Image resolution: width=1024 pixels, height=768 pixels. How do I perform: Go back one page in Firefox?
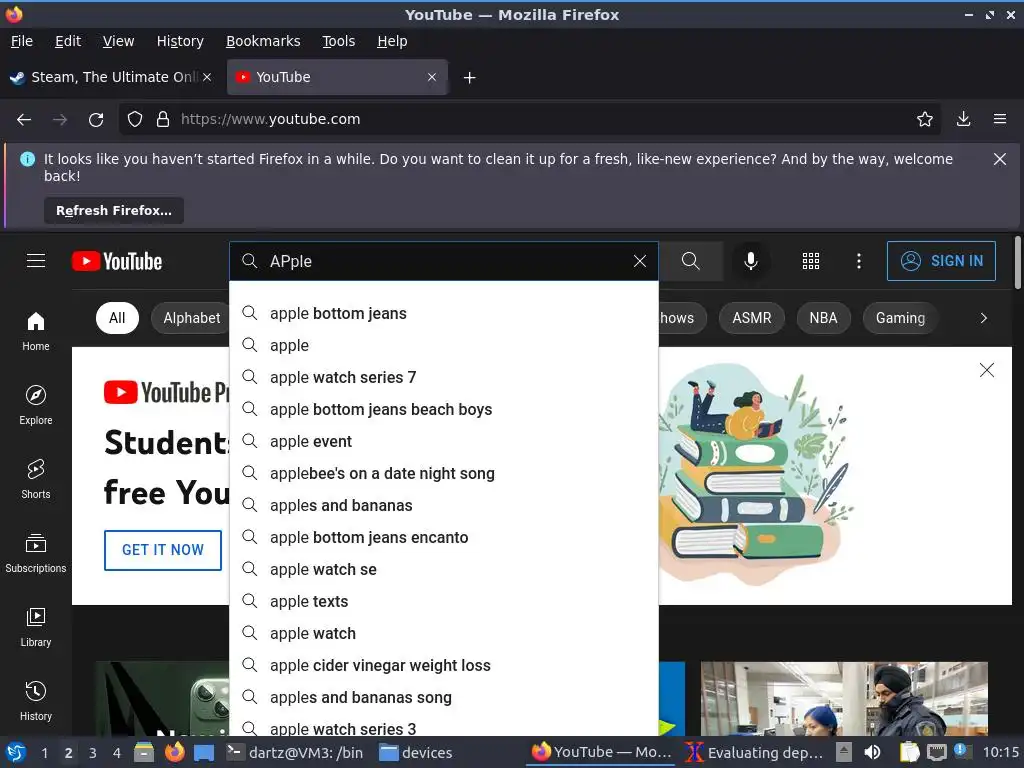(24, 120)
